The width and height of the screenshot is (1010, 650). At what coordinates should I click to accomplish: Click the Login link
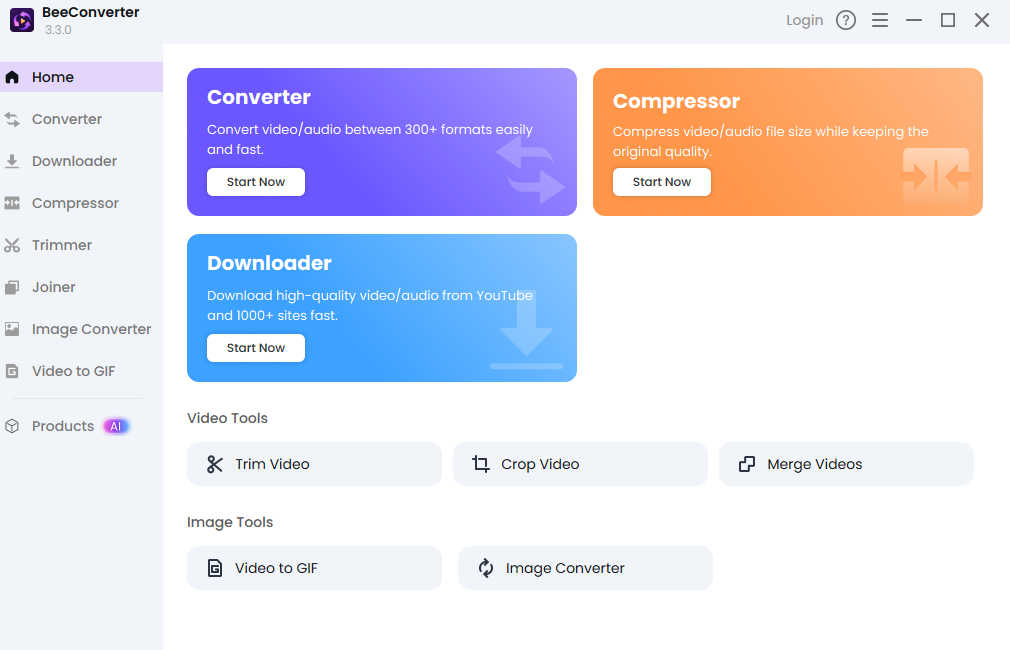coord(804,19)
